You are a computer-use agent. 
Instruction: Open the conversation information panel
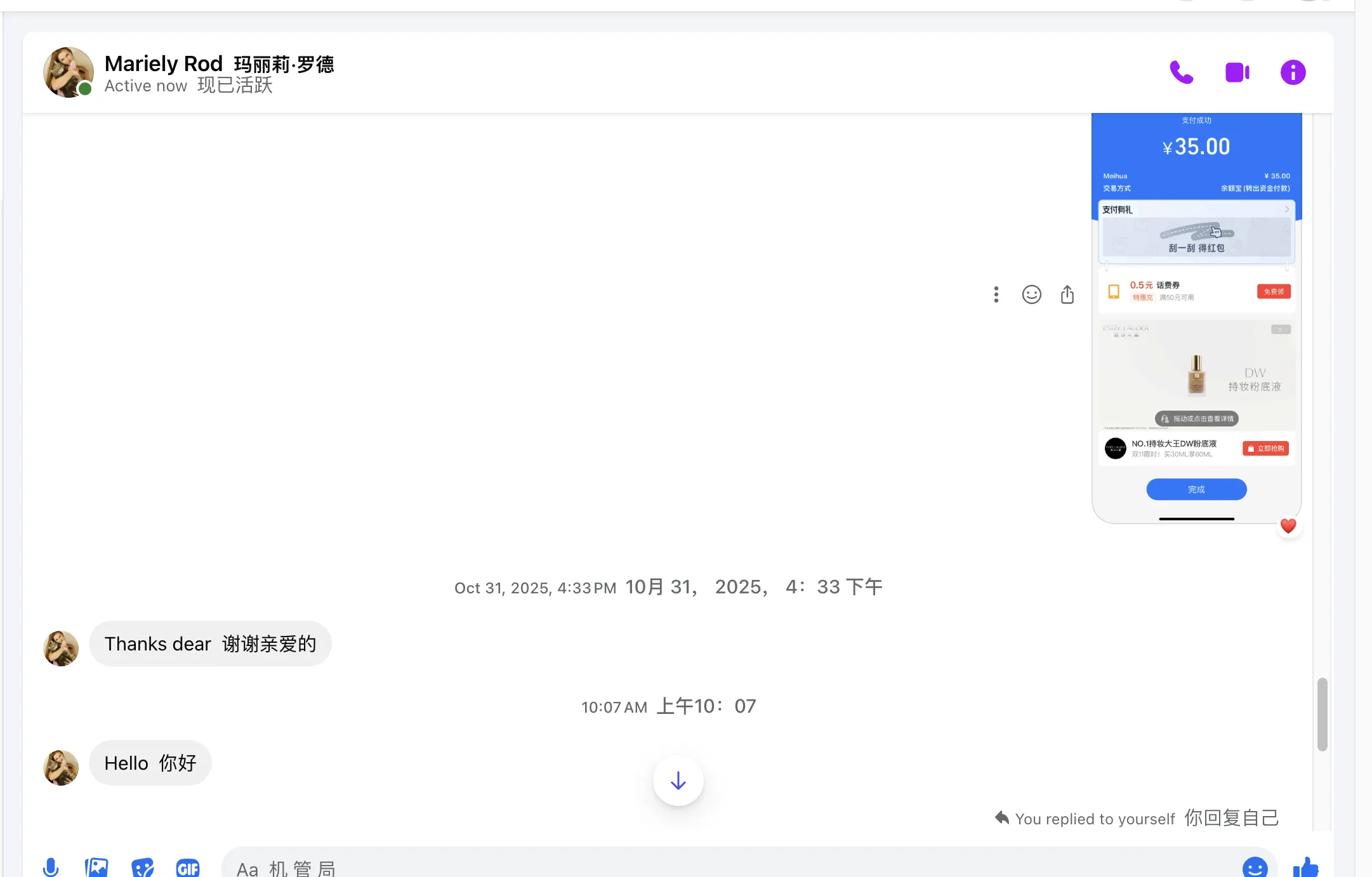click(x=1292, y=72)
